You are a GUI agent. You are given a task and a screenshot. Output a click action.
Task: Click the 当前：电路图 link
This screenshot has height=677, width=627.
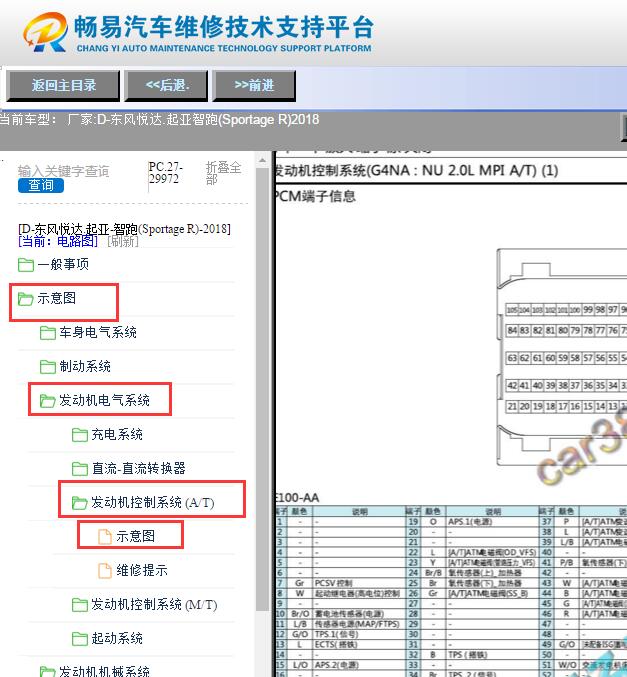tap(58, 241)
